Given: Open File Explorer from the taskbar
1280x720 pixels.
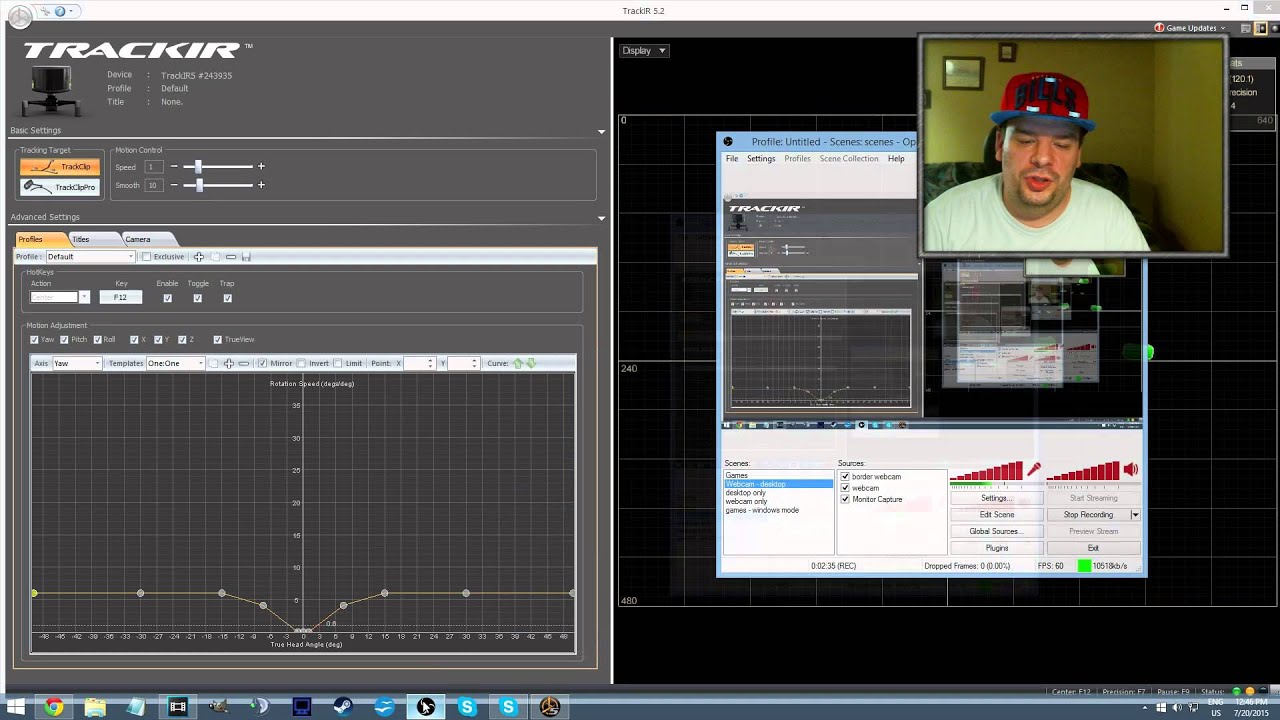Looking at the screenshot, I should pyautogui.click(x=95, y=707).
